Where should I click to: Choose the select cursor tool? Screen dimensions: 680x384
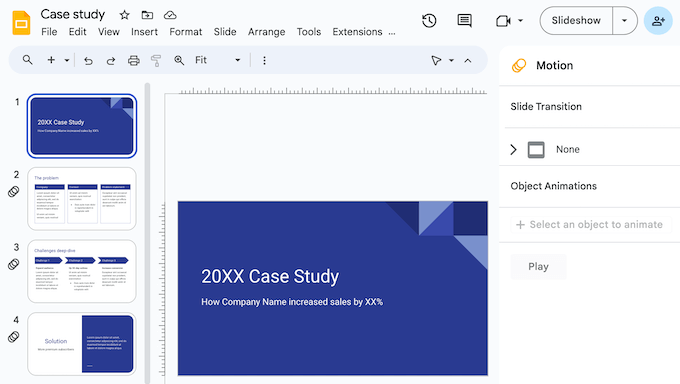coord(436,60)
